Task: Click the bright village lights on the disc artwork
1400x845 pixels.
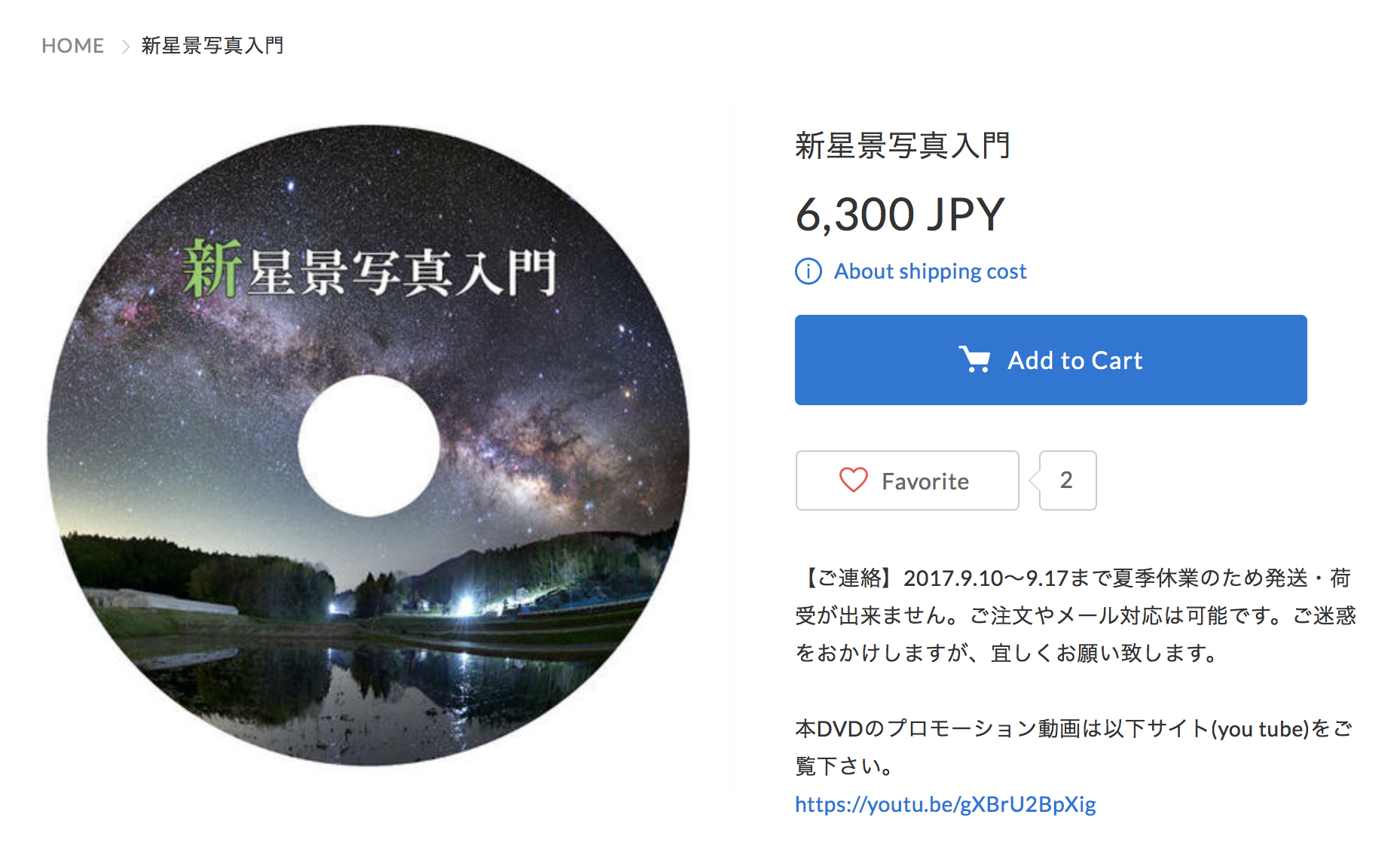Action: (466, 603)
